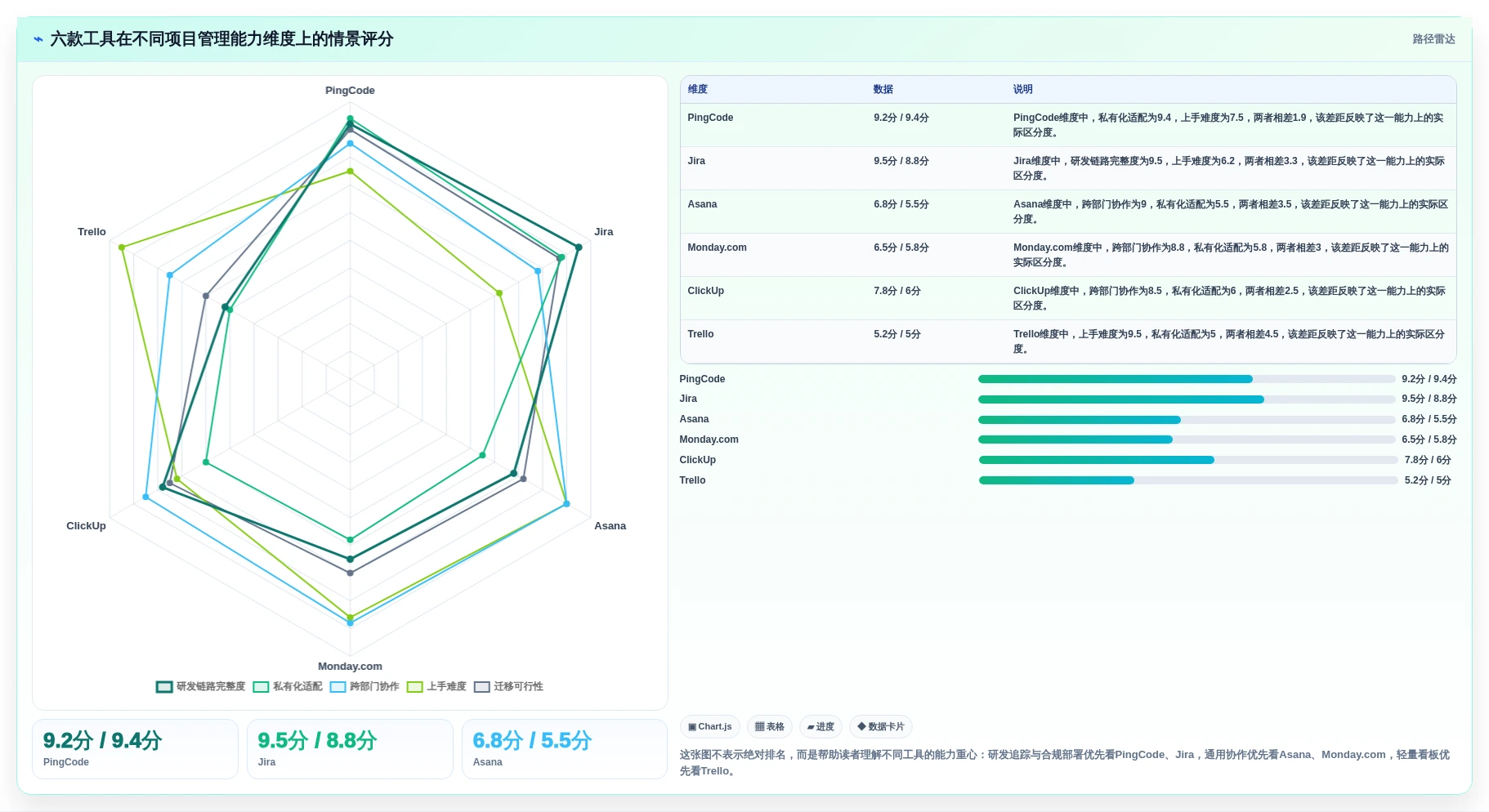Viewport: 1489px width, 812px height.
Task: Click the chart title 六款工具 heading
Action: pyautogui.click(x=221, y=39)
